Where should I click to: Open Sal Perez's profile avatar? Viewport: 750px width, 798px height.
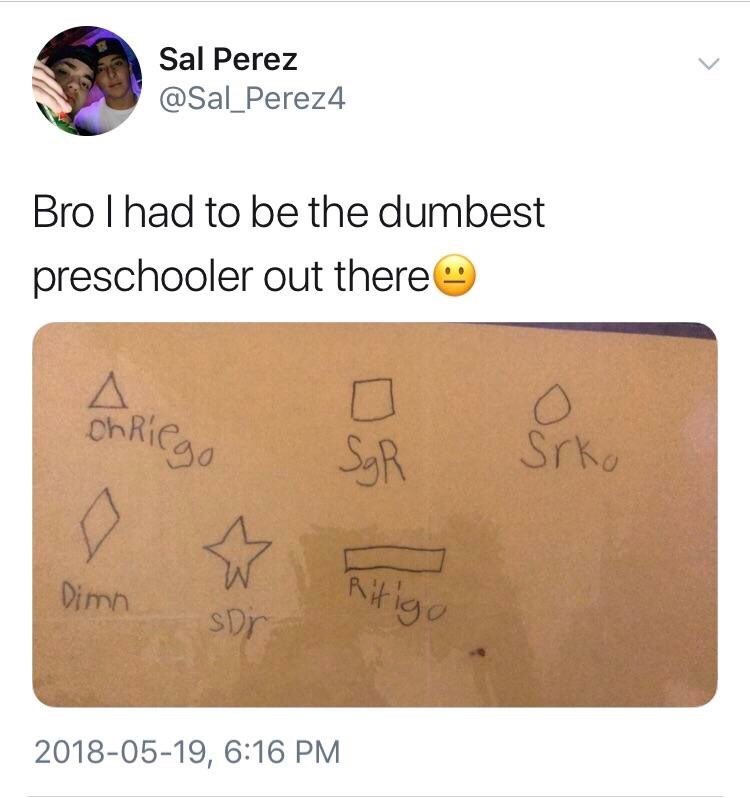click(x=87, y=81)
